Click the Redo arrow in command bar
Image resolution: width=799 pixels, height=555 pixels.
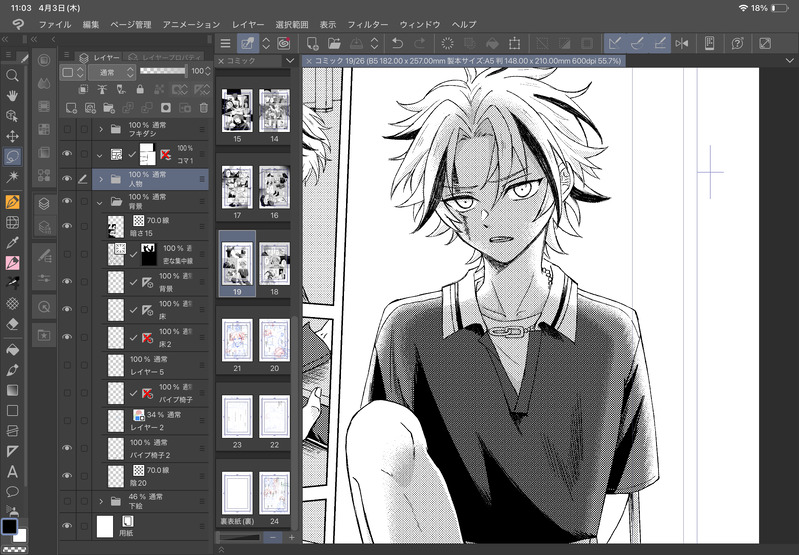(x=420, y=43)
